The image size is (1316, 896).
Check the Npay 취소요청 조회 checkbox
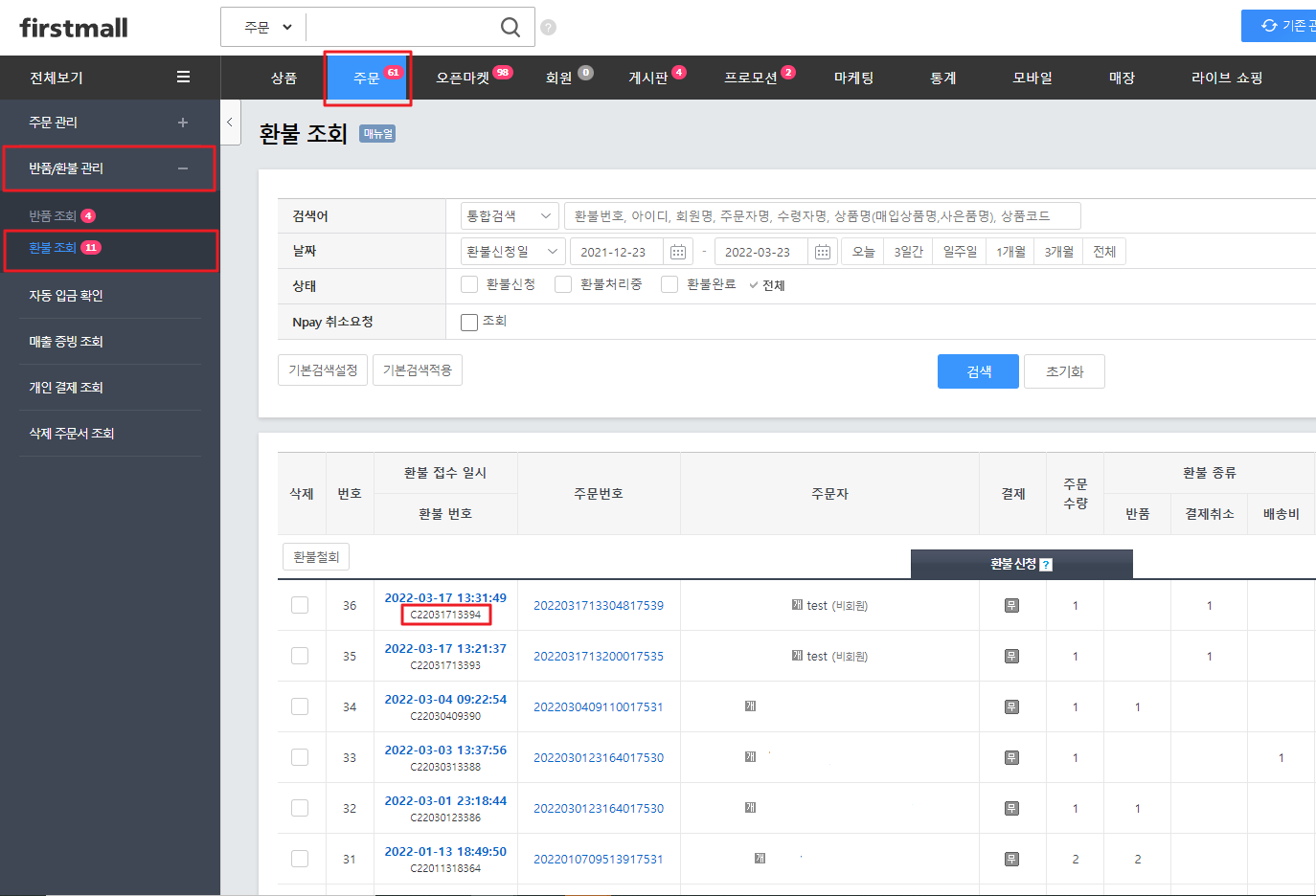469,323
